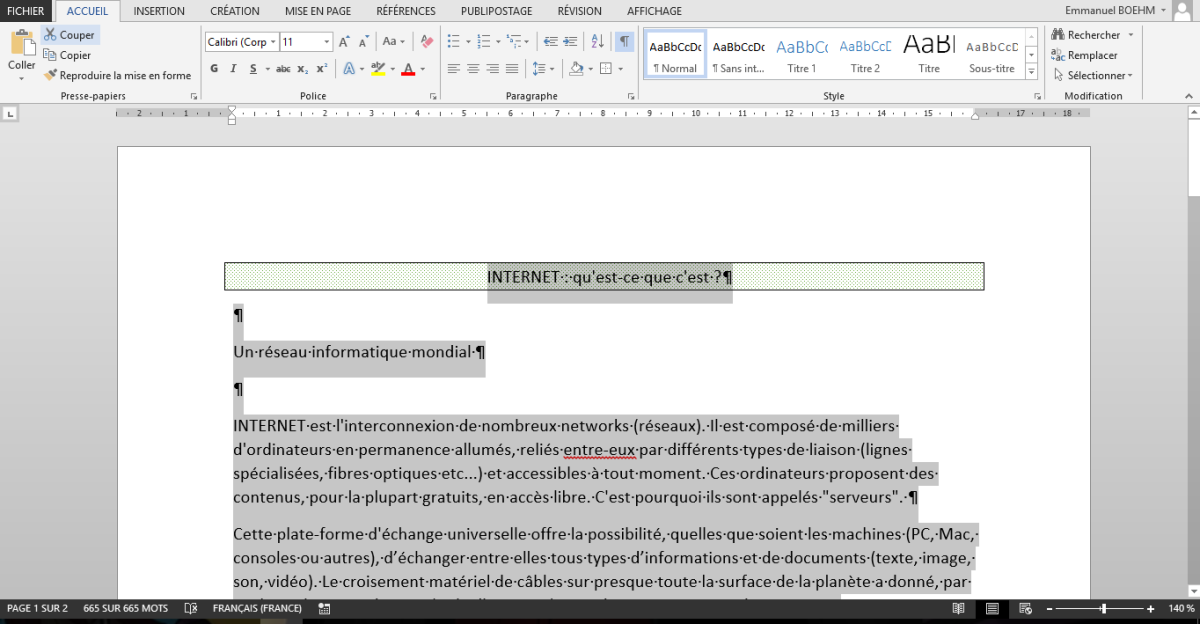Viewport: 1200px width, 624px height.
Task: Apply strikethrough with the abc icon
Action: click(x=282, y=68)
